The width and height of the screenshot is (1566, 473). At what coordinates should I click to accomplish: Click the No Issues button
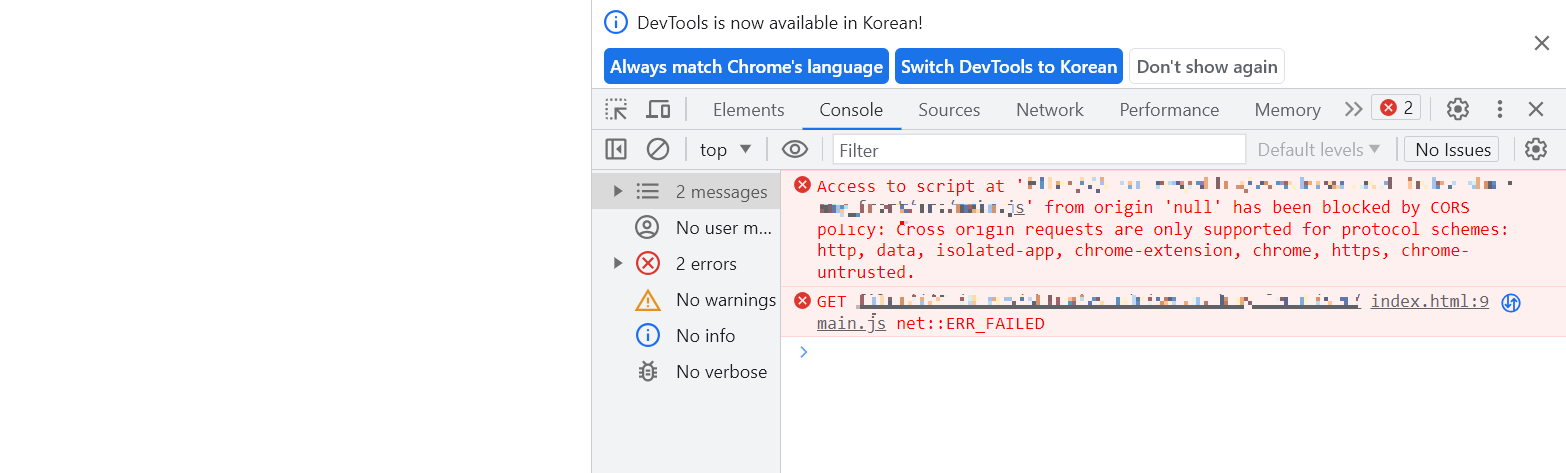coord(1452,149)
